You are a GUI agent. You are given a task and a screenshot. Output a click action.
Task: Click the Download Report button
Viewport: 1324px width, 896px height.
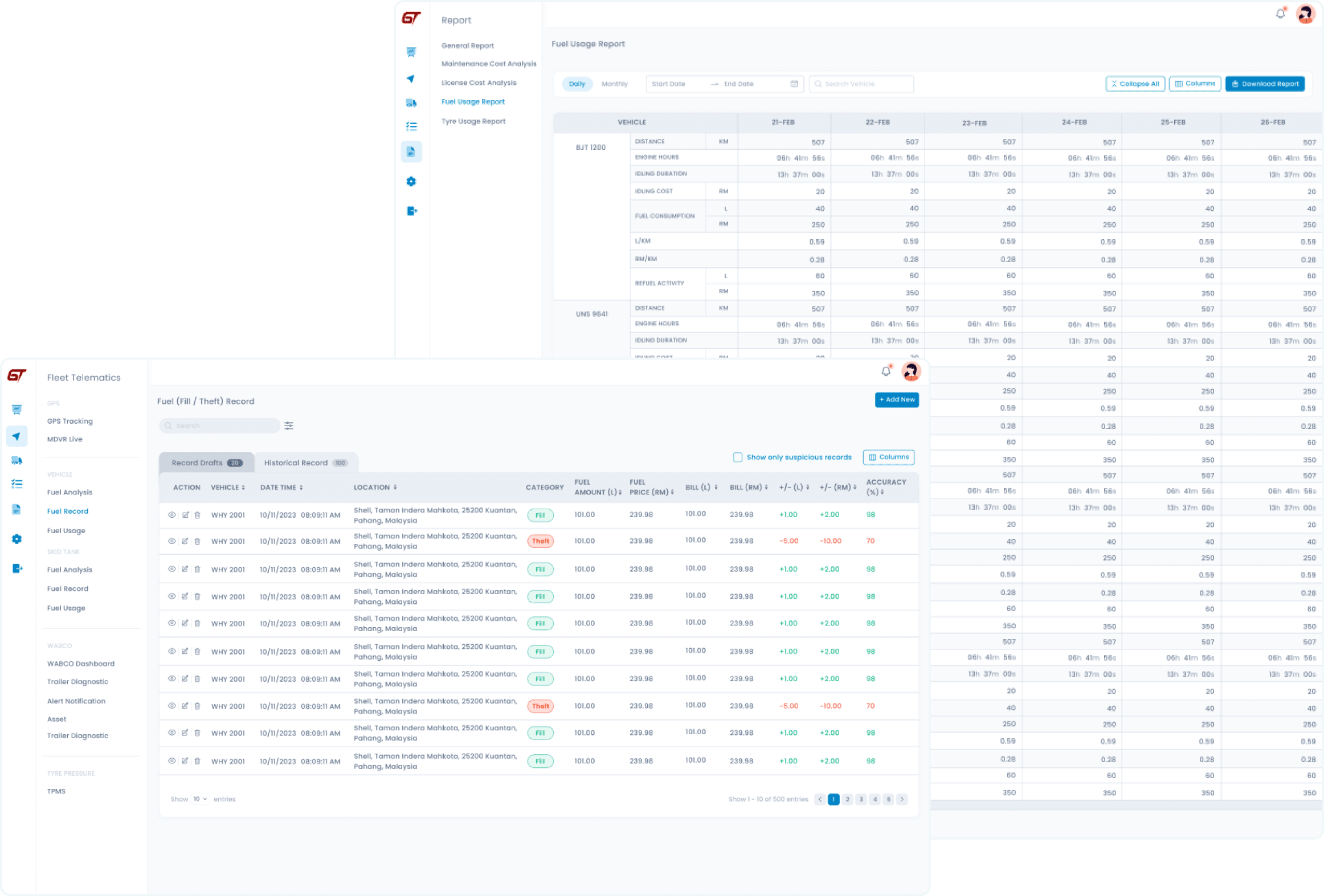(1265, 84)
